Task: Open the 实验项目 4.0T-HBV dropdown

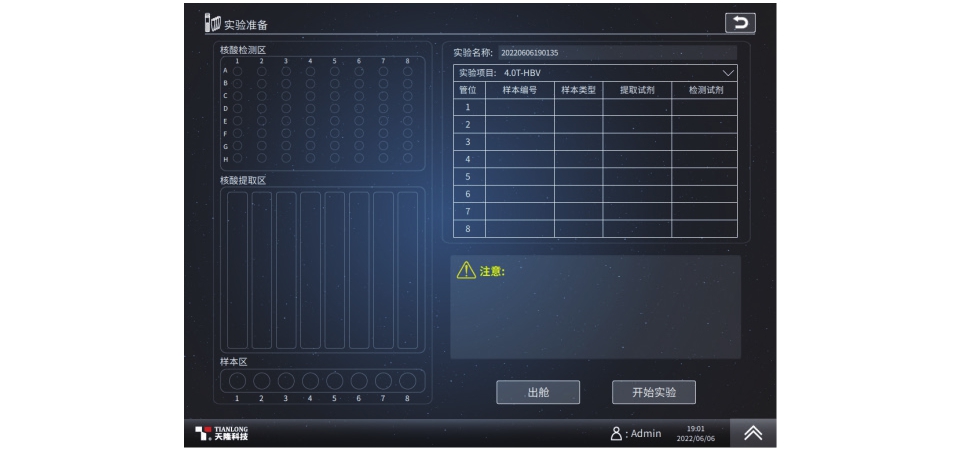Action: point(595,73)
